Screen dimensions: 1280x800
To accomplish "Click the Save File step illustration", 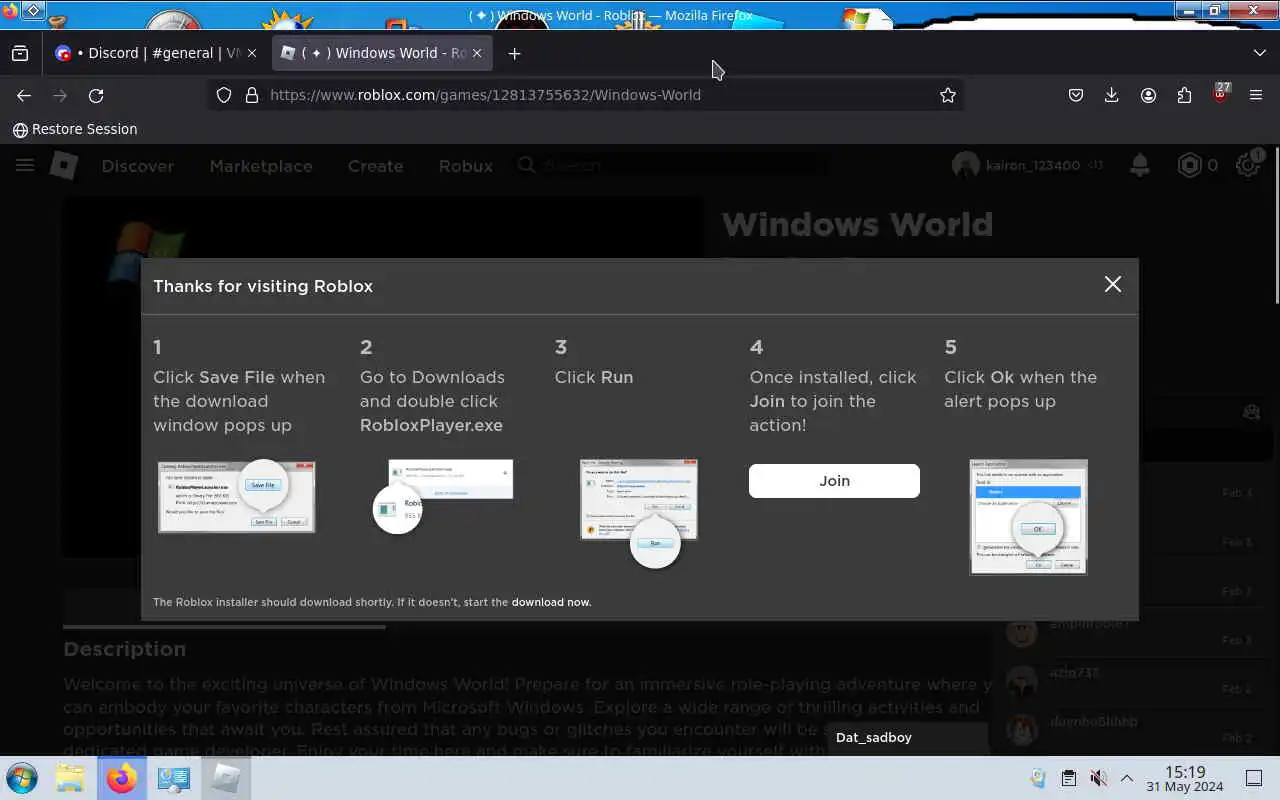I will pyautogui.click(x=236, y=496).
